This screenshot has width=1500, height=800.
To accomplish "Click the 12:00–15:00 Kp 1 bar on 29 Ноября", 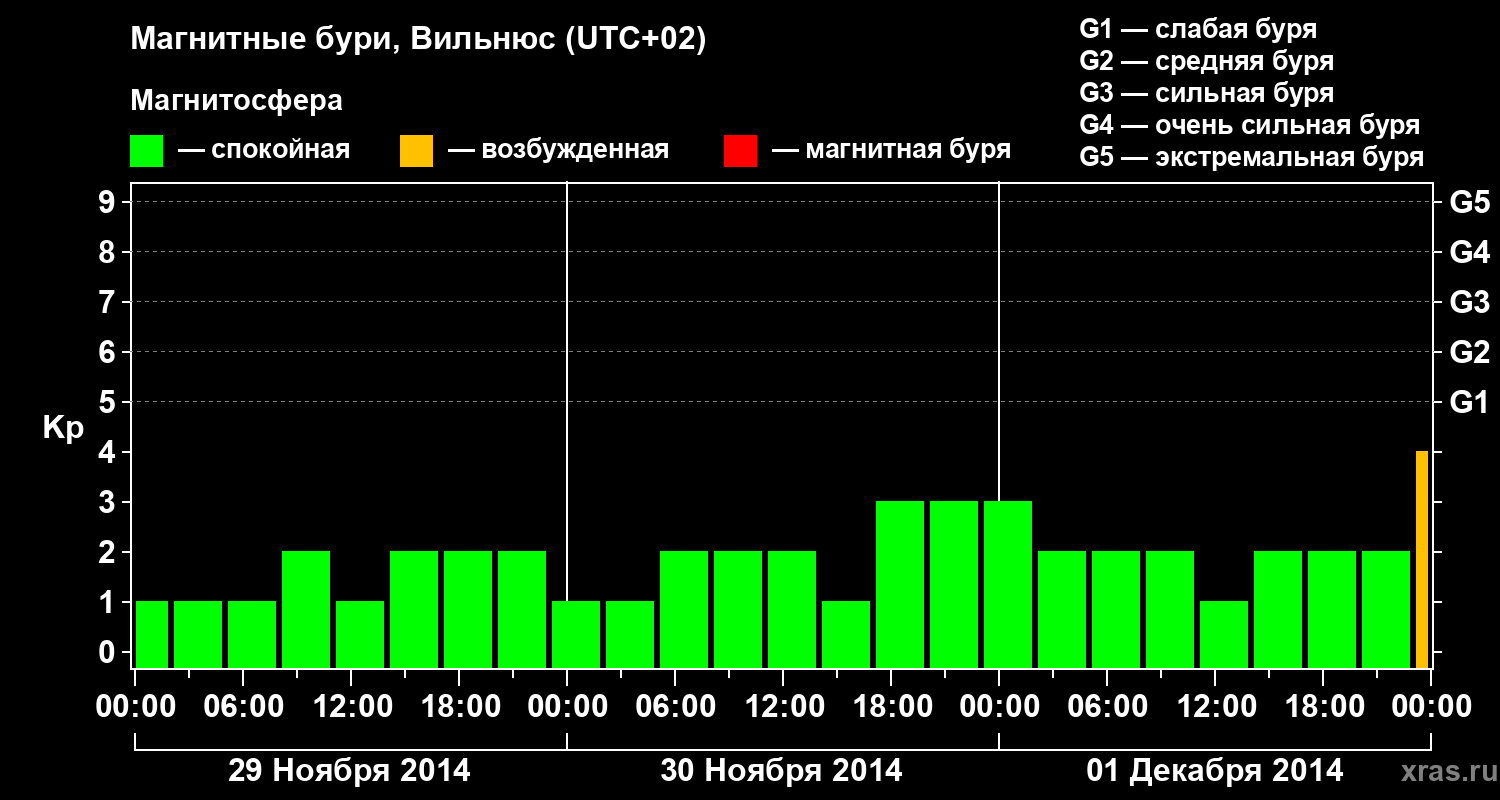I will point(360,635).
